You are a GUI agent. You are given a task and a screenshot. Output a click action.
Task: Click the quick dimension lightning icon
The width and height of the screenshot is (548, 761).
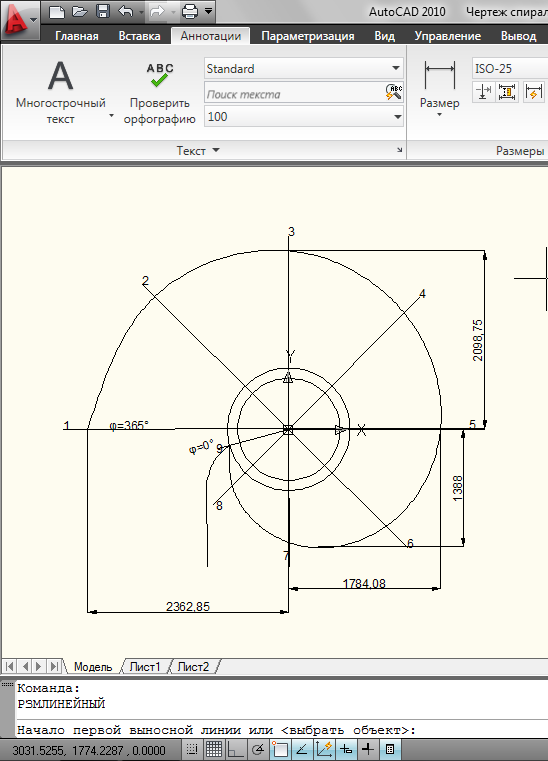click(x=533, y=91)
